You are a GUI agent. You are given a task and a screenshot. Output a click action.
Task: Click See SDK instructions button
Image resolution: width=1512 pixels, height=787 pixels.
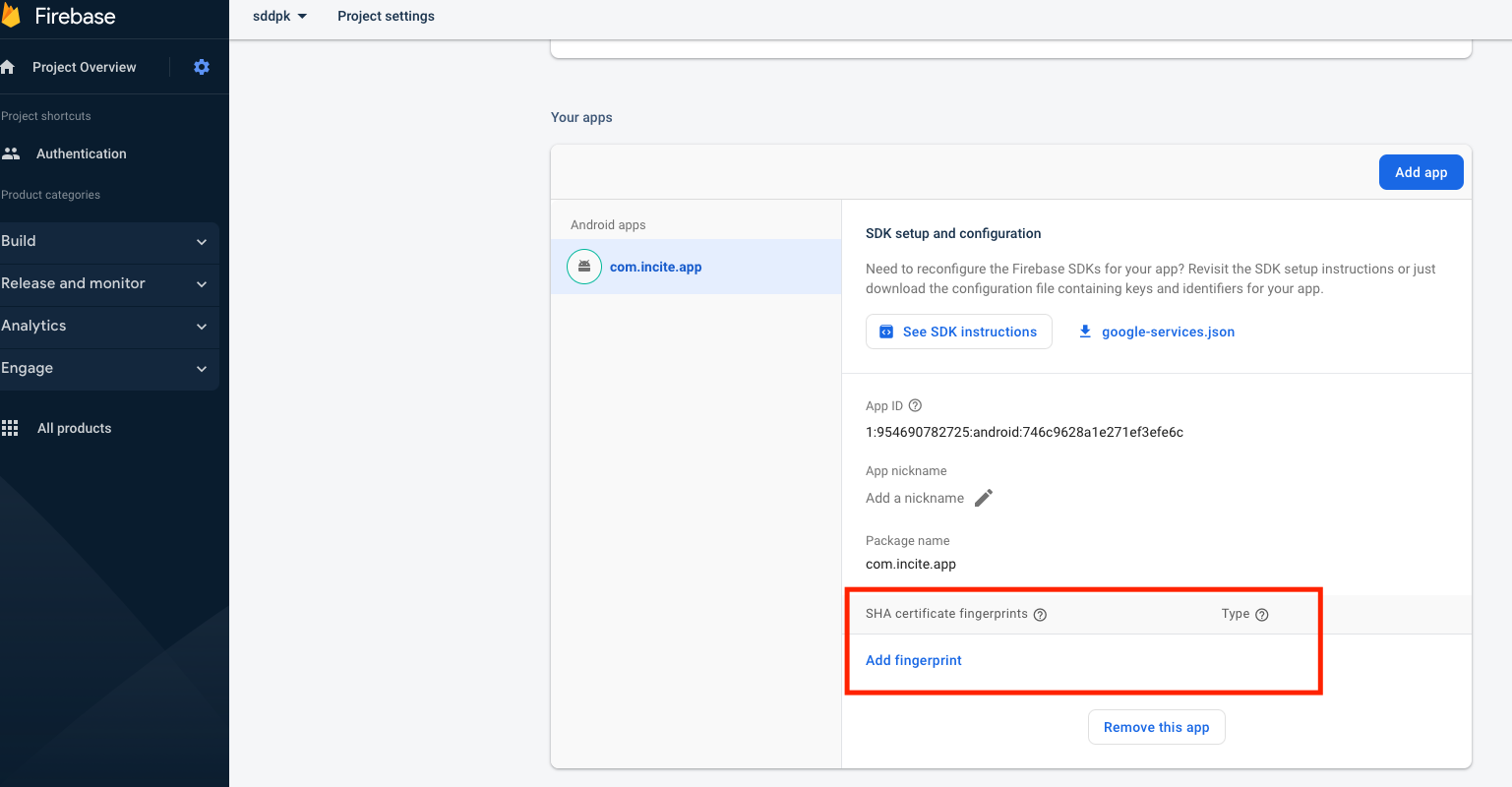click(x=958, y=332)
